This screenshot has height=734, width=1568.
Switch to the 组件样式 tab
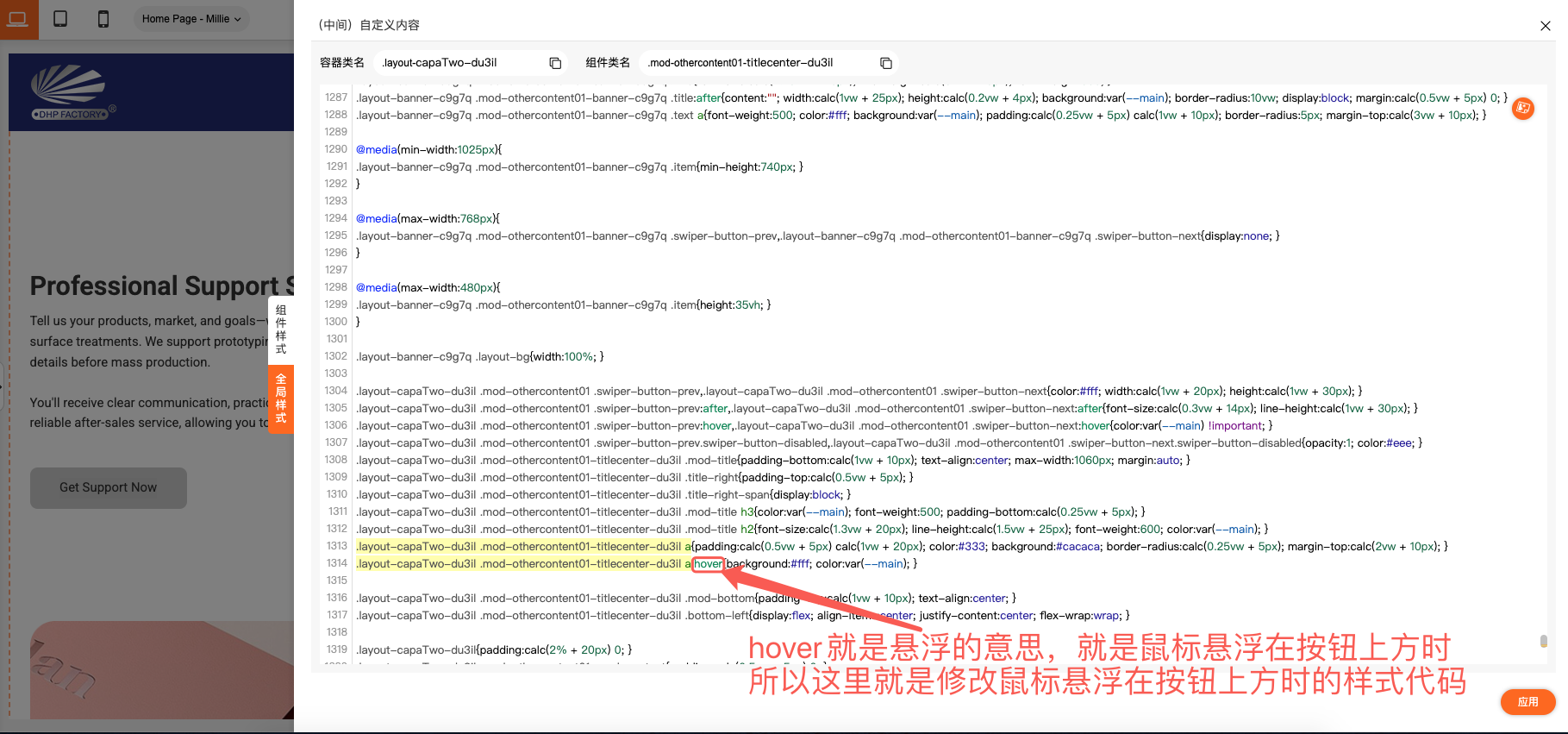pos(281,329)
